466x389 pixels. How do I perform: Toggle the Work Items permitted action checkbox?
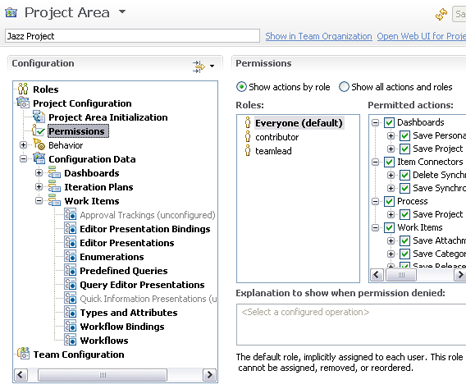(389, 227)
